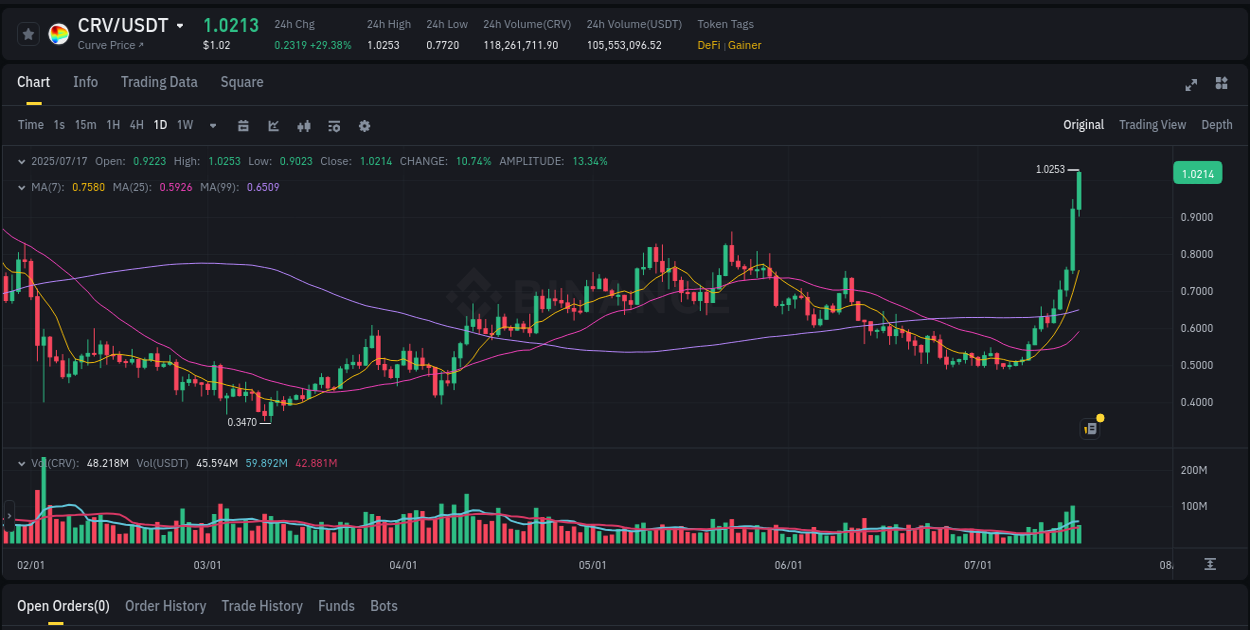Viewport: 1250px width, 630px height.
Task: Open the chart settings gear icon
Action: (x=363, y=126)
